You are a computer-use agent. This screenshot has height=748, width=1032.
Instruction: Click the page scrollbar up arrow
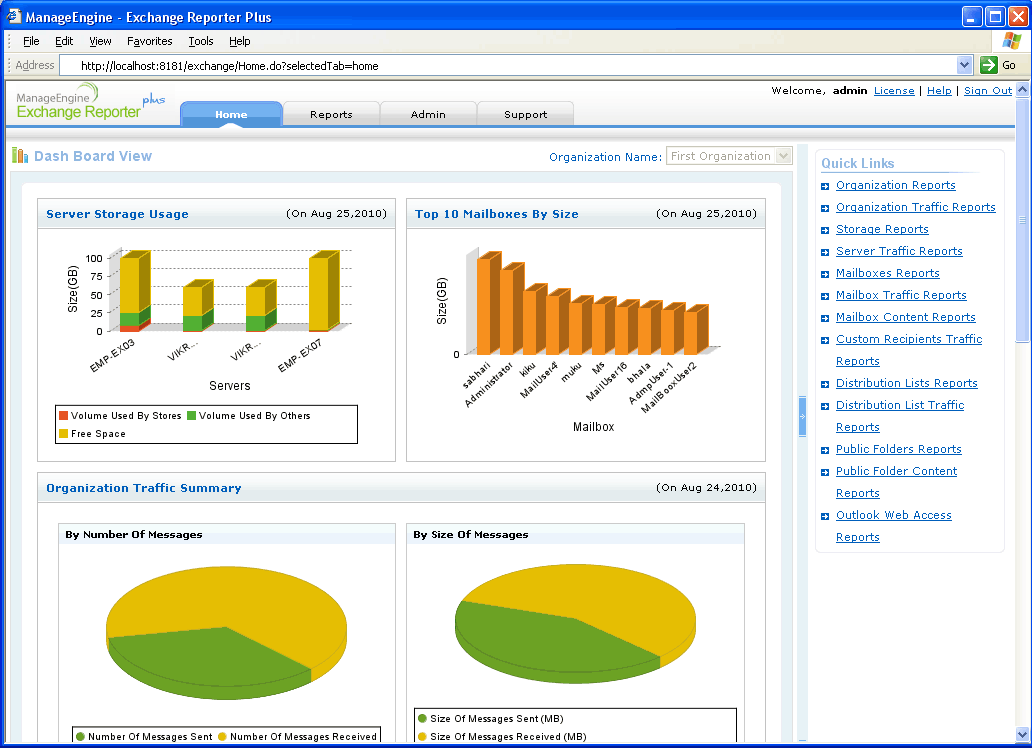(x=1022, y=90)
